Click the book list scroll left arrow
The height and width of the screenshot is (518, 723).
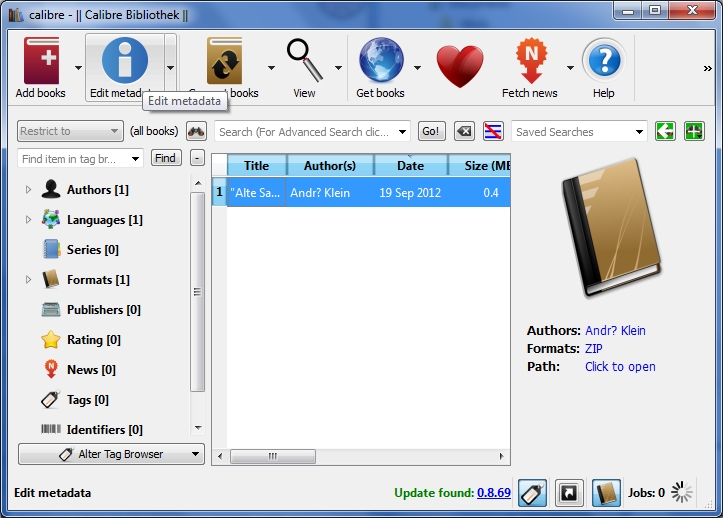[220, 456]
